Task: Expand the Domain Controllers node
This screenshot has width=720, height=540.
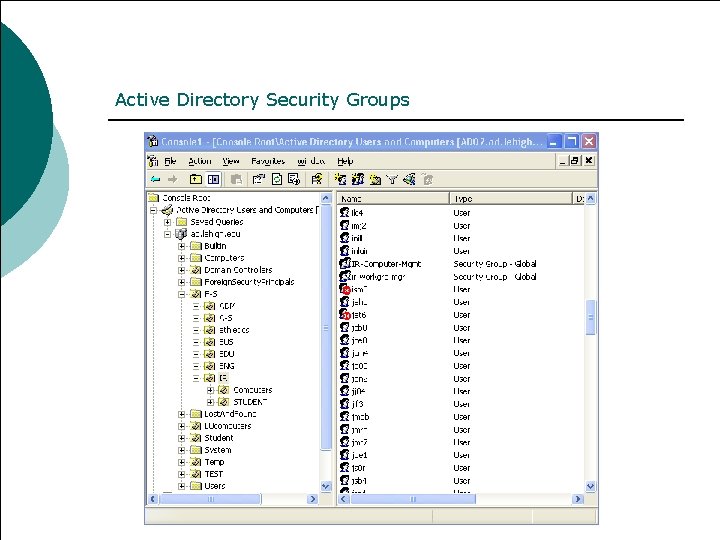Action: (x=182, y=270)
